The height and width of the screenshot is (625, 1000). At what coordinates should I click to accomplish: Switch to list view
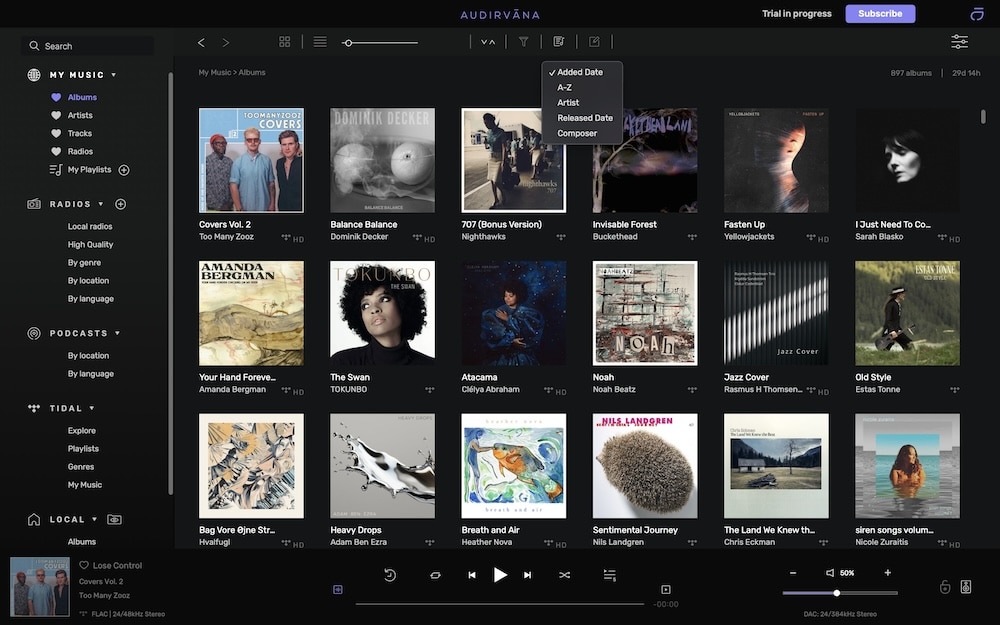[x=320, y=41]
